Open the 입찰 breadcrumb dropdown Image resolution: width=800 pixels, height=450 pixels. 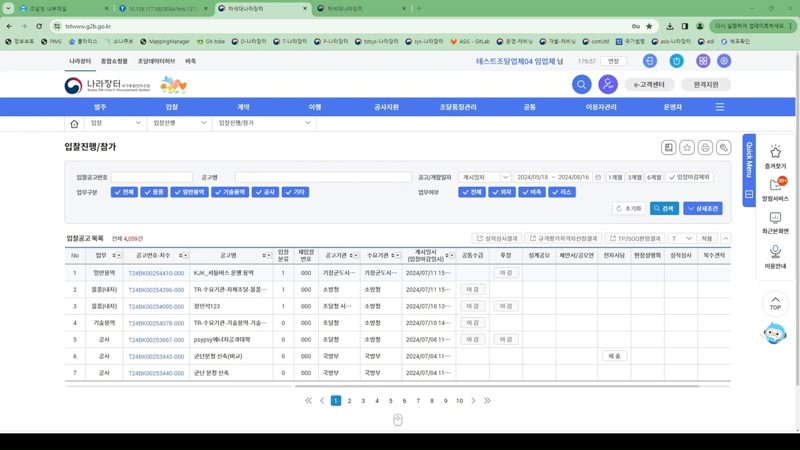click(x=115, y=123)
